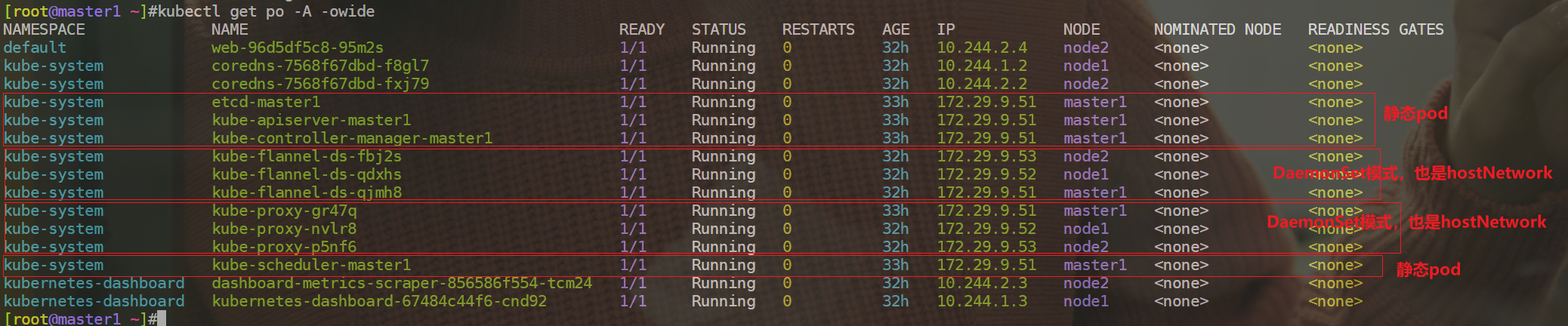Click the kube-scheduler-master1 pod name

(x=311, y=265)
